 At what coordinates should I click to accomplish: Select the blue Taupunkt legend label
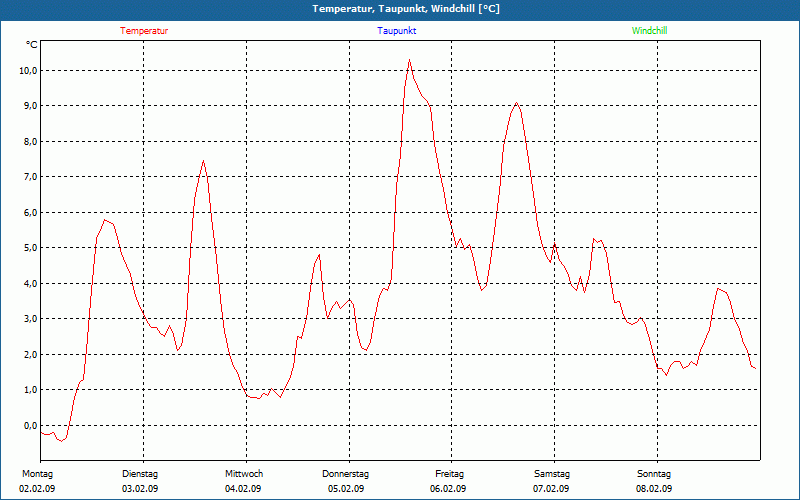(396, 31)
